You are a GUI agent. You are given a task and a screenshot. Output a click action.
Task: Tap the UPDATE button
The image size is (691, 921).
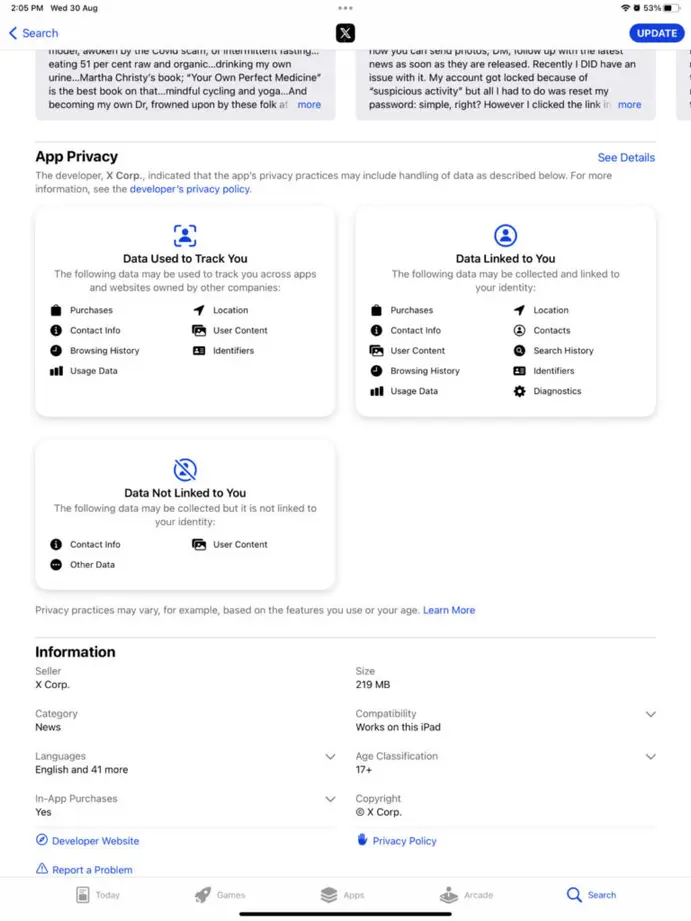click(657, 33)
